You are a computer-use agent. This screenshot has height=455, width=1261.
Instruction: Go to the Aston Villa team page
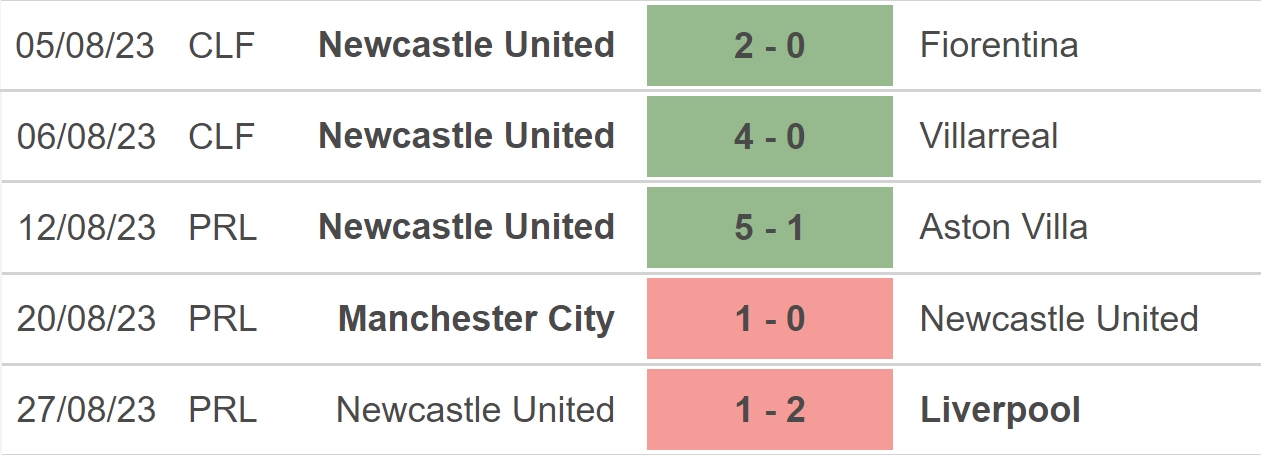coord(1004,227)
